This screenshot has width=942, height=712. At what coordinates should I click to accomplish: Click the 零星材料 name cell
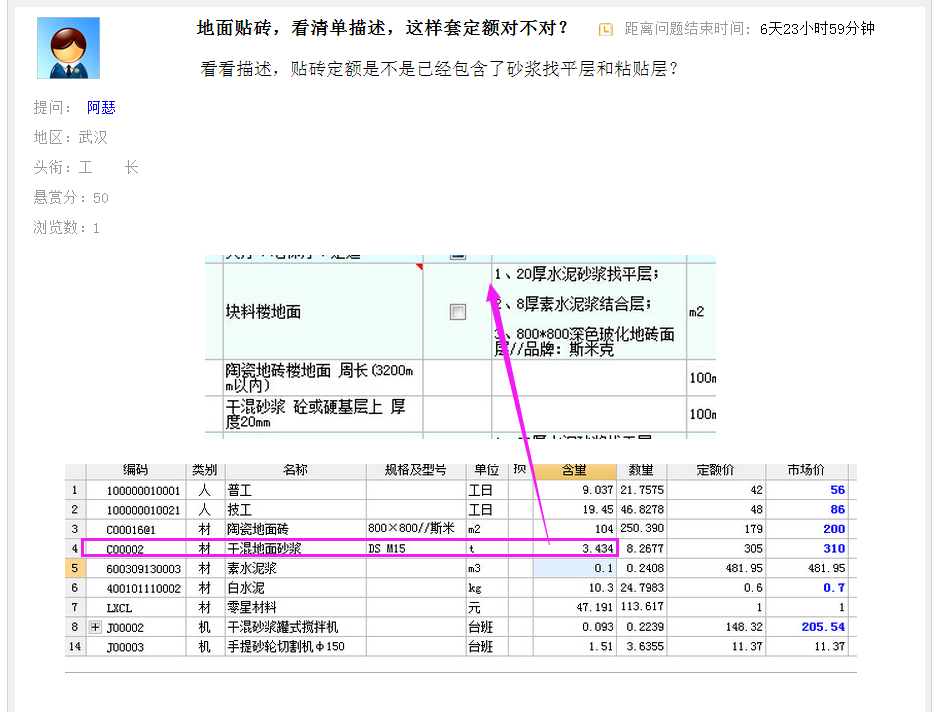pyautogui.click(x=296, y=607)
